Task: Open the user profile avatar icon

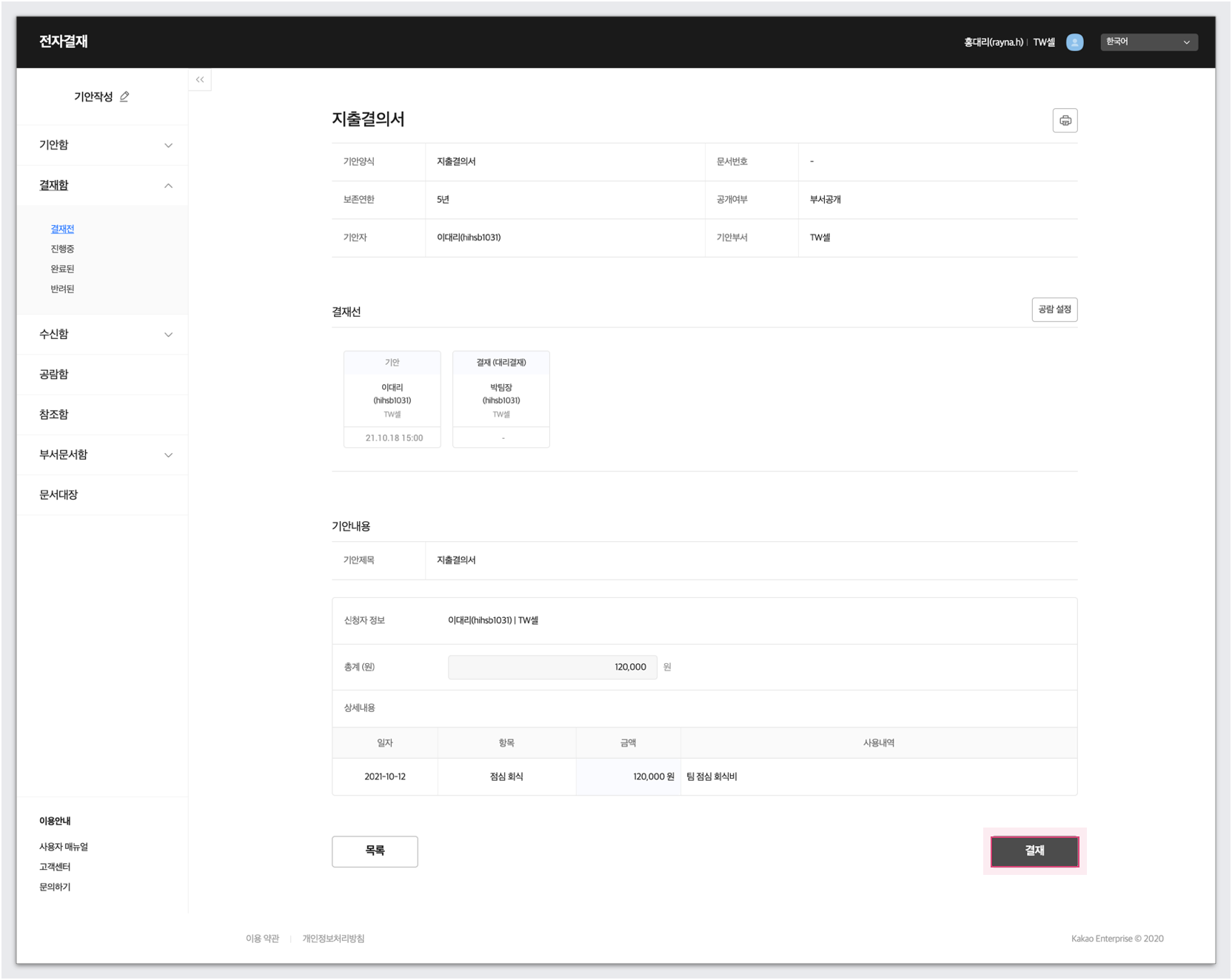Action: click(x=1074, y=42)
